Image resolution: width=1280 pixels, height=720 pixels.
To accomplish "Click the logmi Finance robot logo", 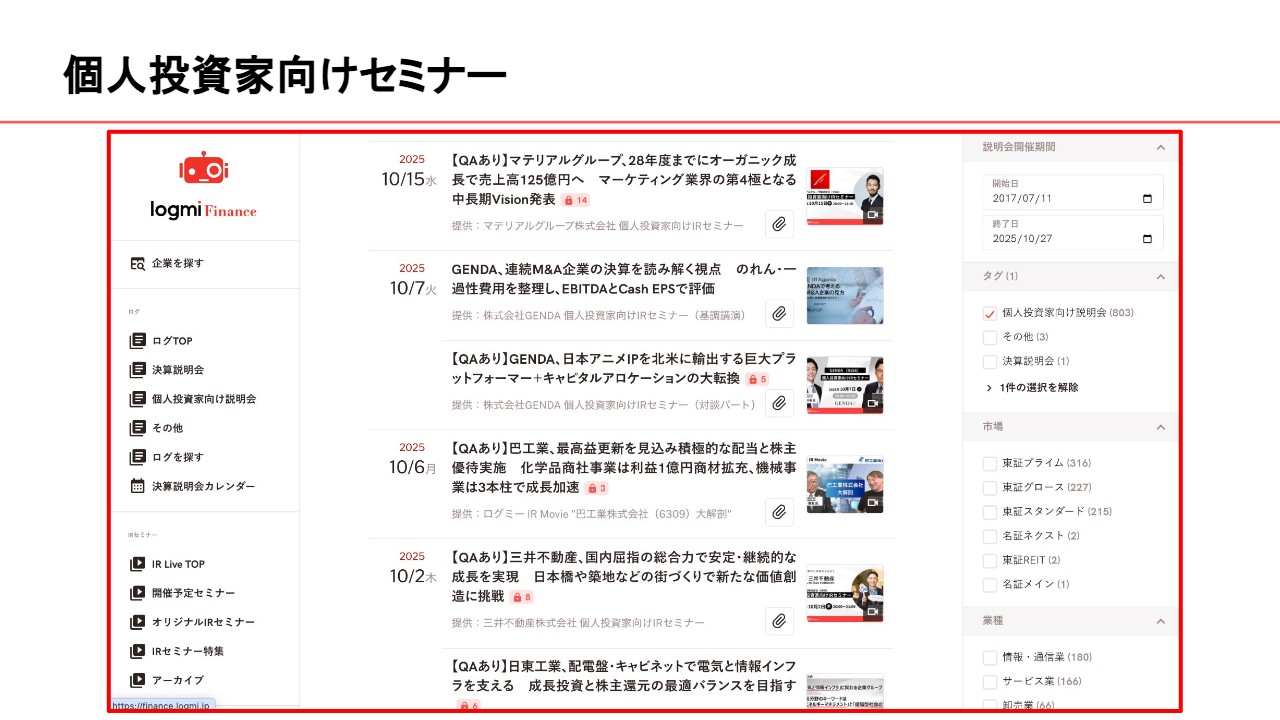I will (204, 170).
